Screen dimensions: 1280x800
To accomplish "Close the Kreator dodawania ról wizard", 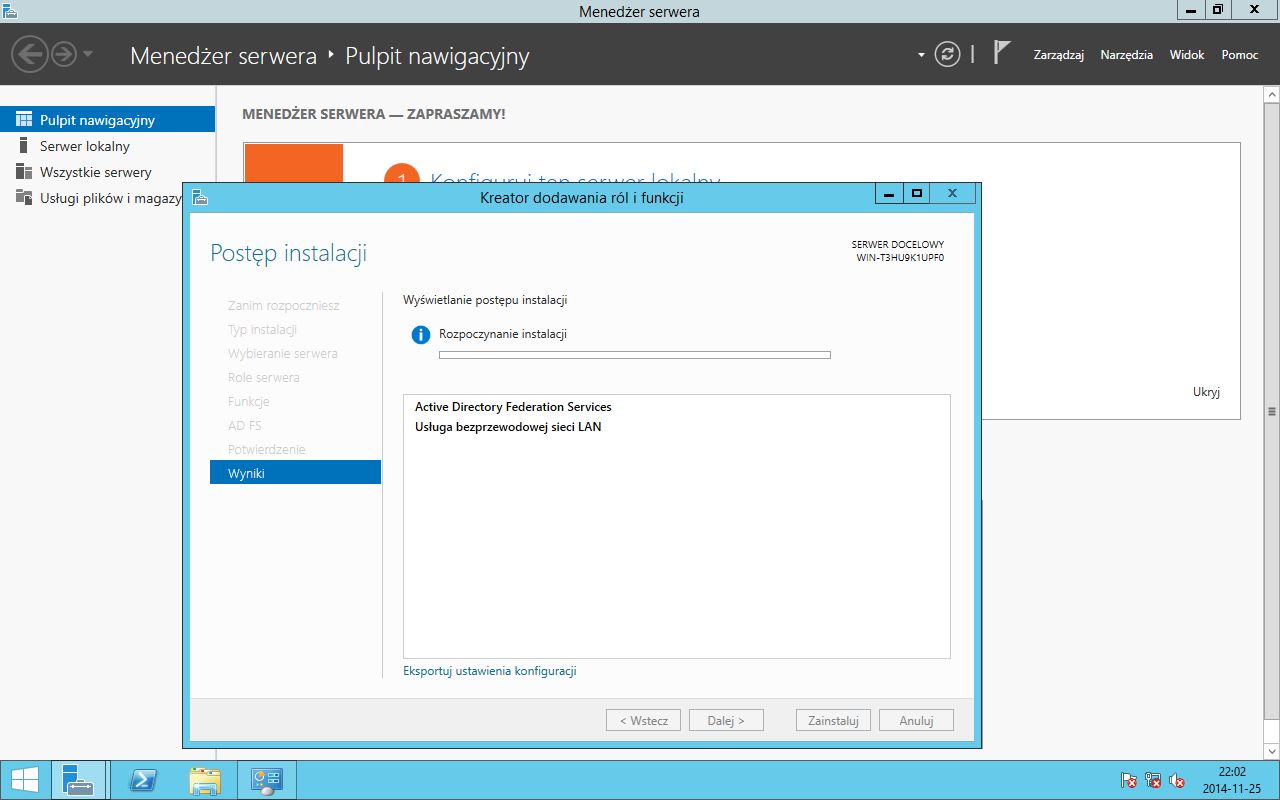I will click(952, 194).
